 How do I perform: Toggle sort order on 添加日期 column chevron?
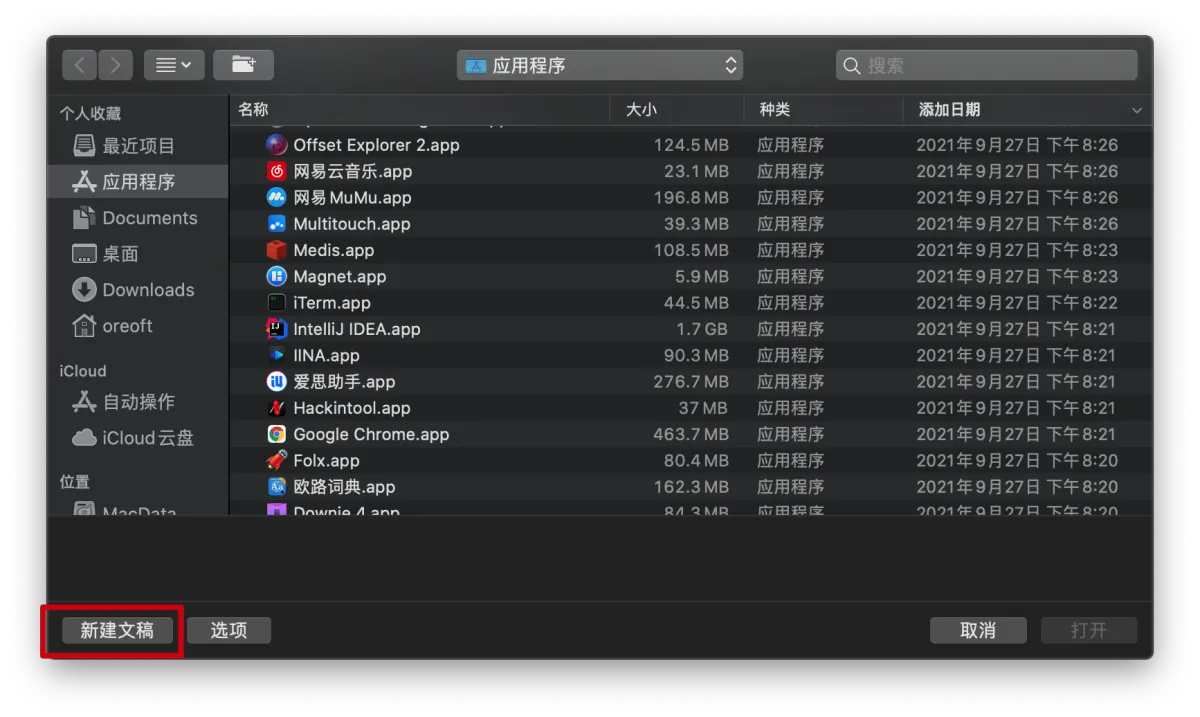click(1136, 110)
